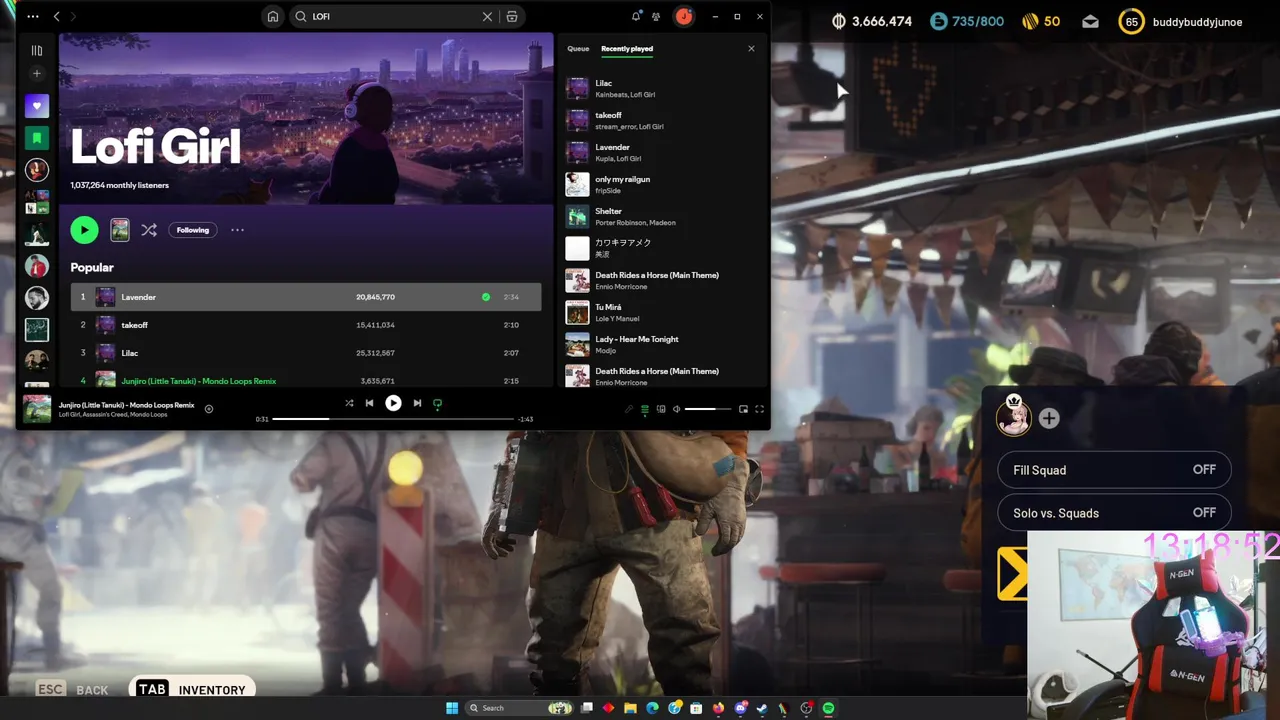The image size is (1280, 720).
Task: Open game mailbox envelope icon
Action: coord(1090,22)
